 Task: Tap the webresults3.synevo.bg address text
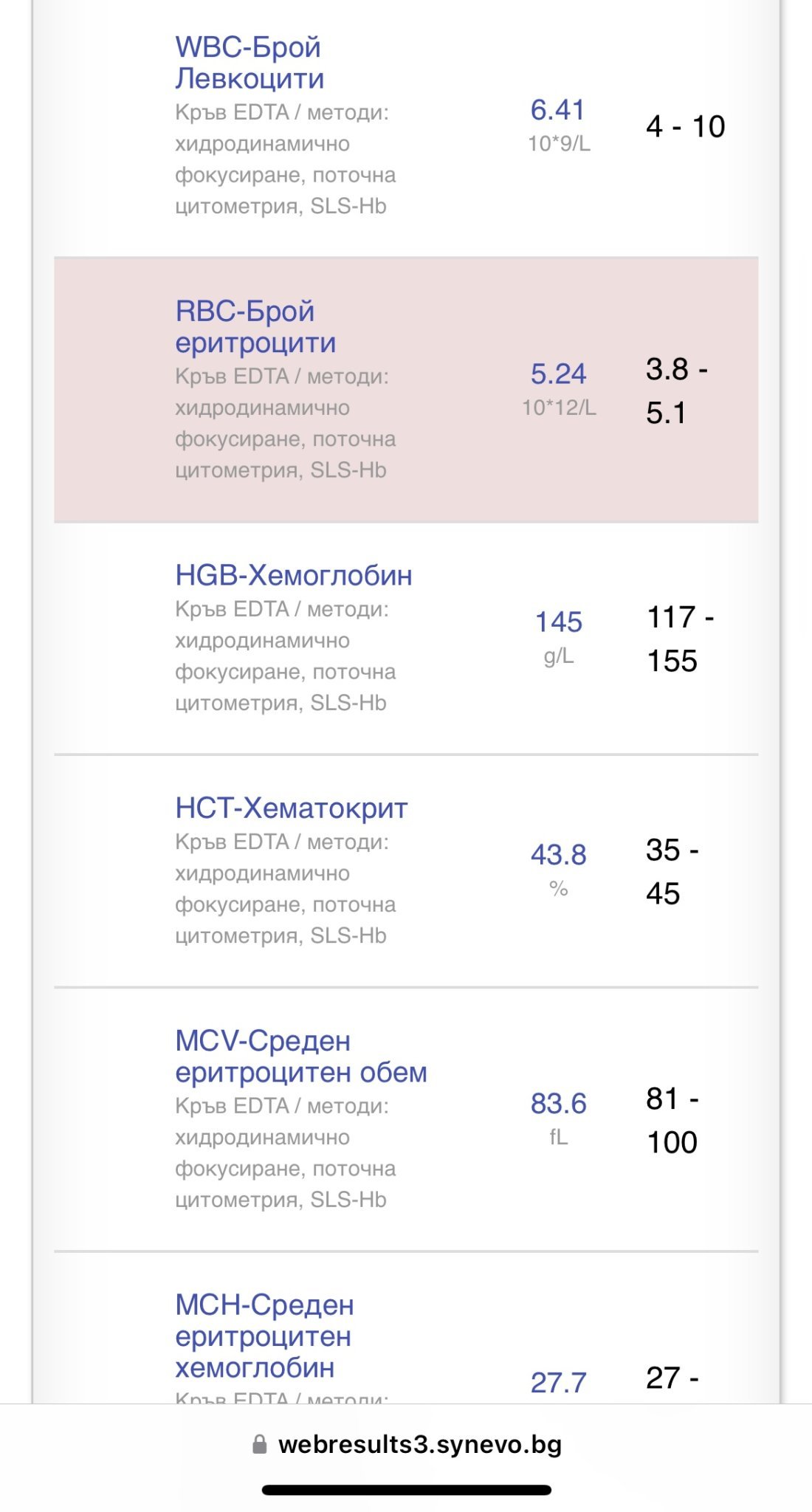(419, 1444)
